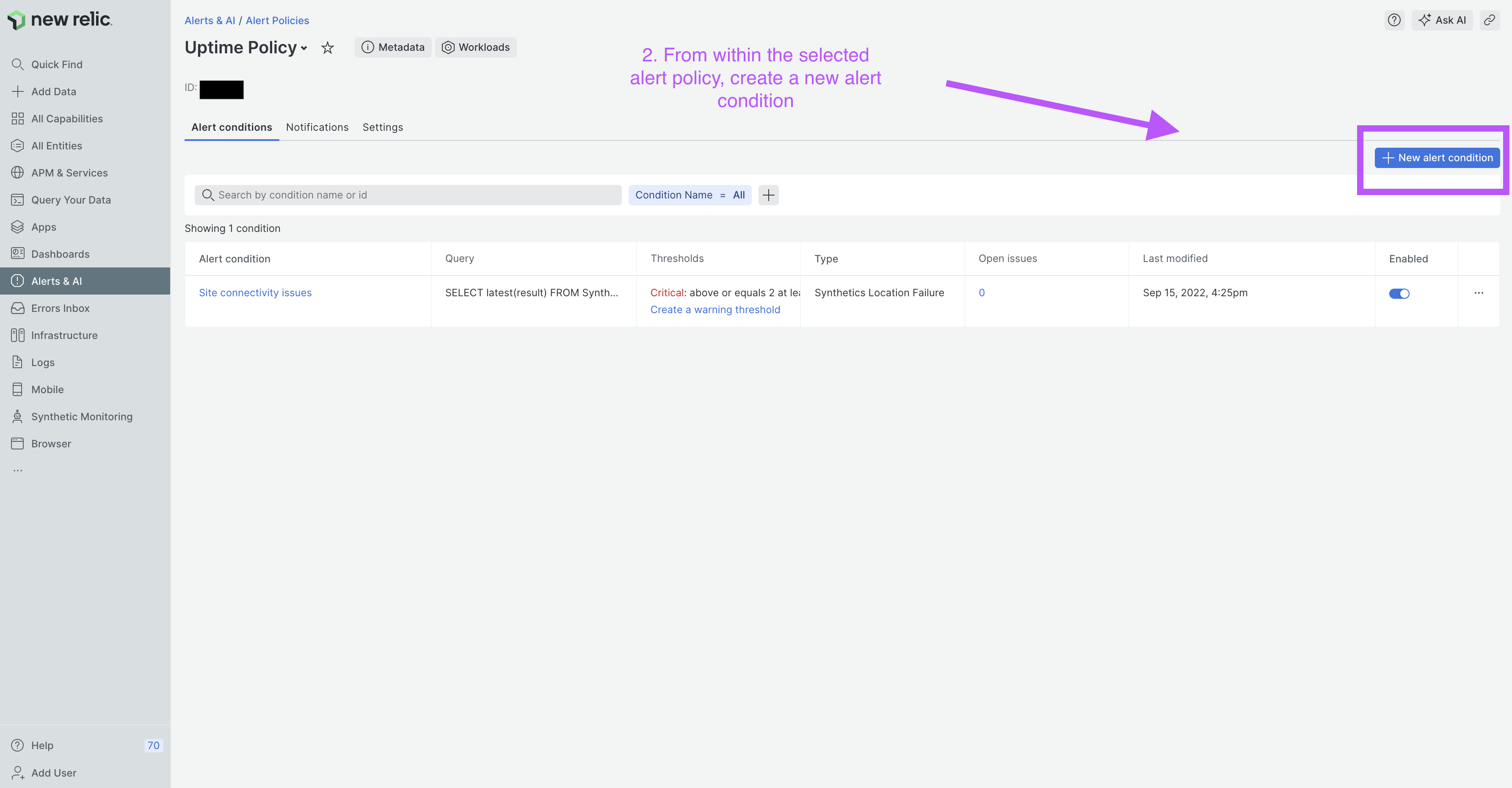Click open issues count 0 link
The image size is (1512, 788).
(x=981, y=293)
